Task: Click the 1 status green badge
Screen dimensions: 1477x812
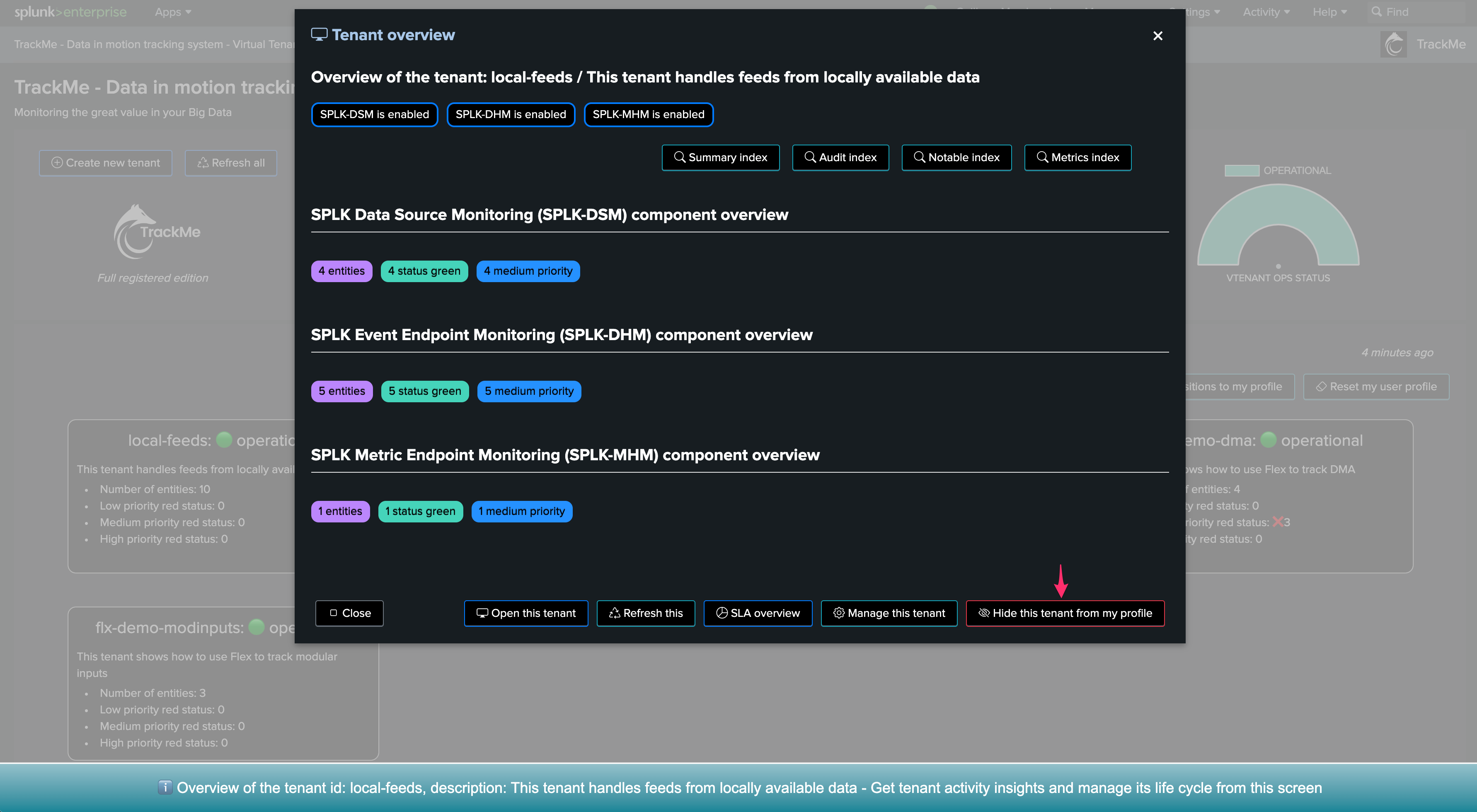Action: click(x=420, y=511)
